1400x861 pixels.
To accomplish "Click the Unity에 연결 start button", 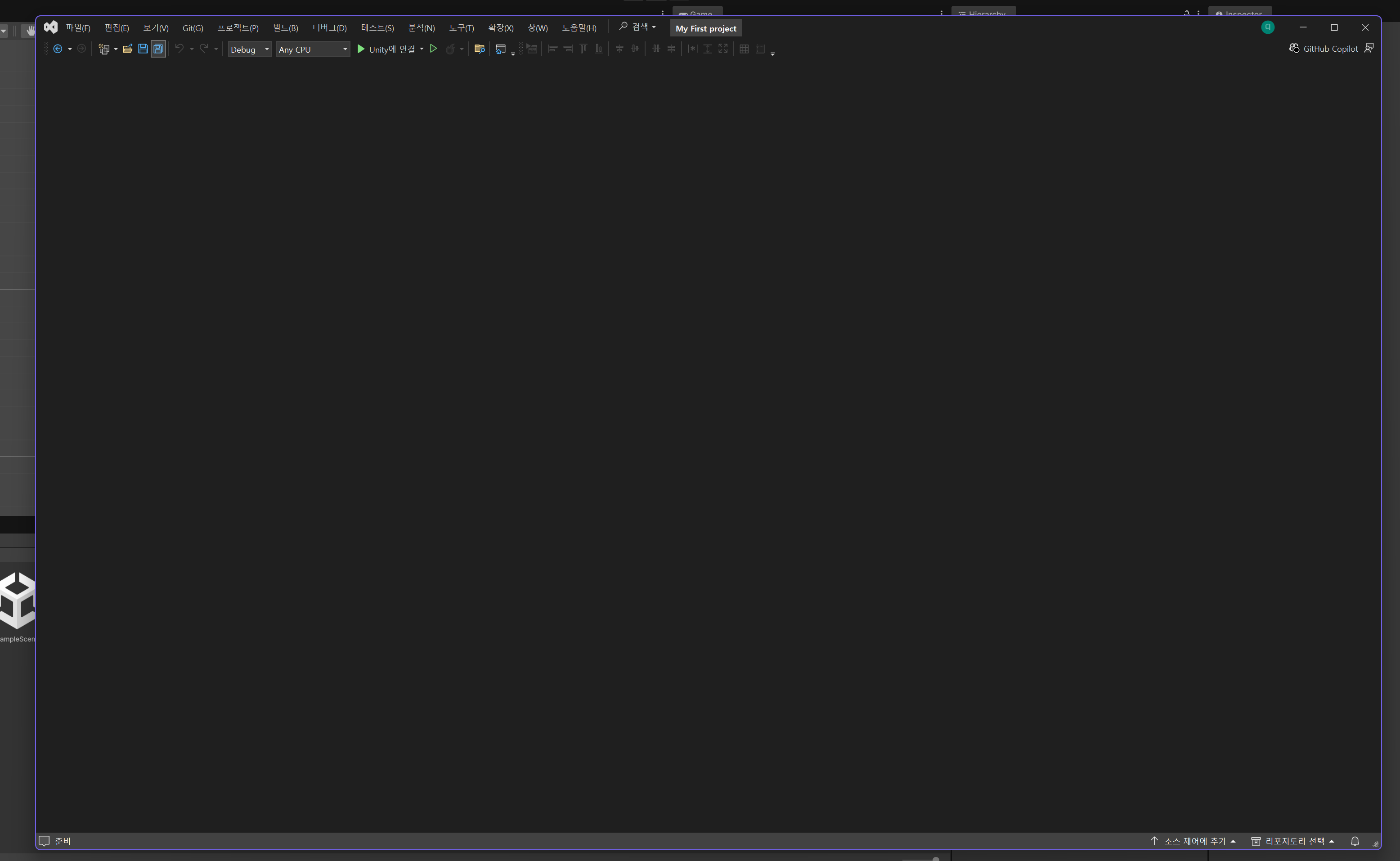I will coord(386,49).
